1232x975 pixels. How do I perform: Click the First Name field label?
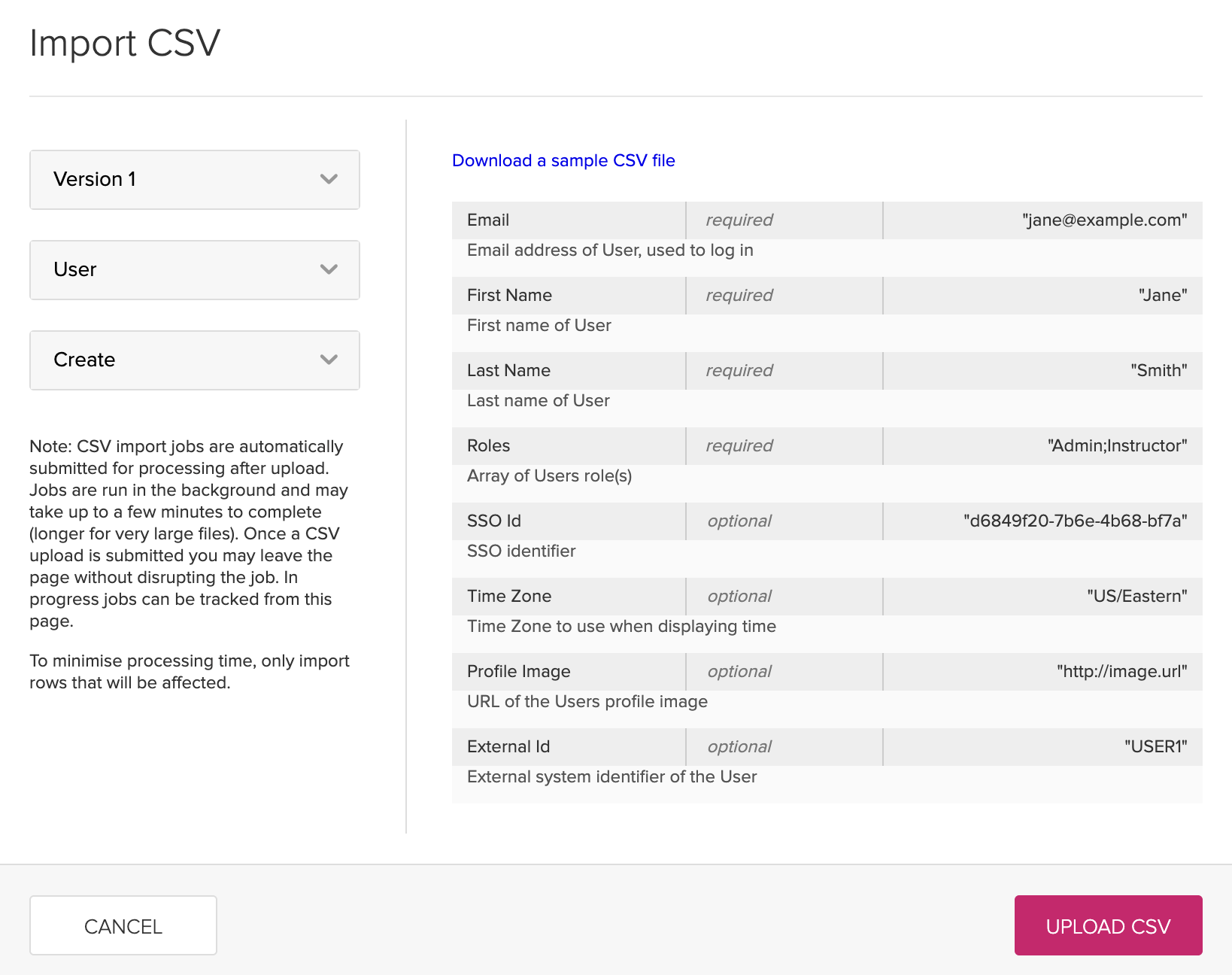[509, 296]
